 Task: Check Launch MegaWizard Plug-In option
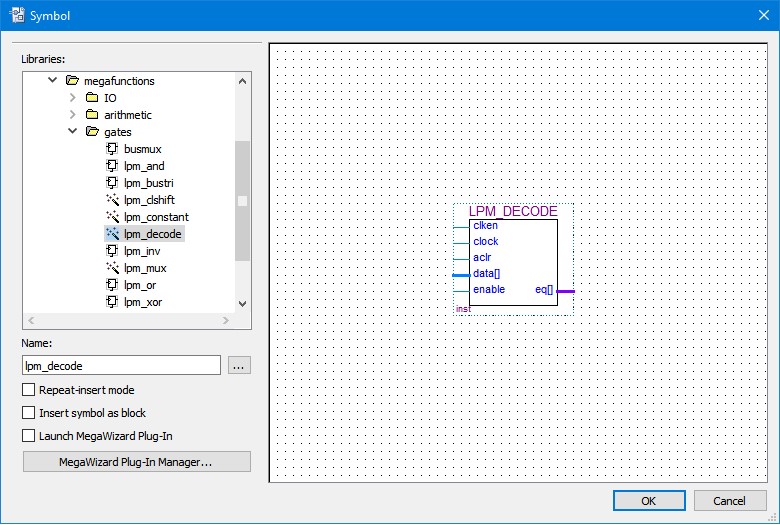(29, 436)
